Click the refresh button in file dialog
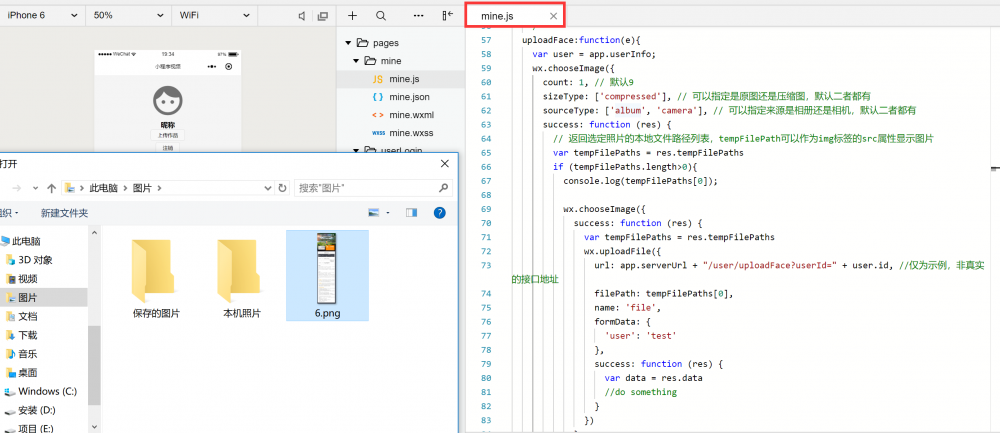Image resolution: width=1000 pixels, height=433 pixels. coord(283,187)
